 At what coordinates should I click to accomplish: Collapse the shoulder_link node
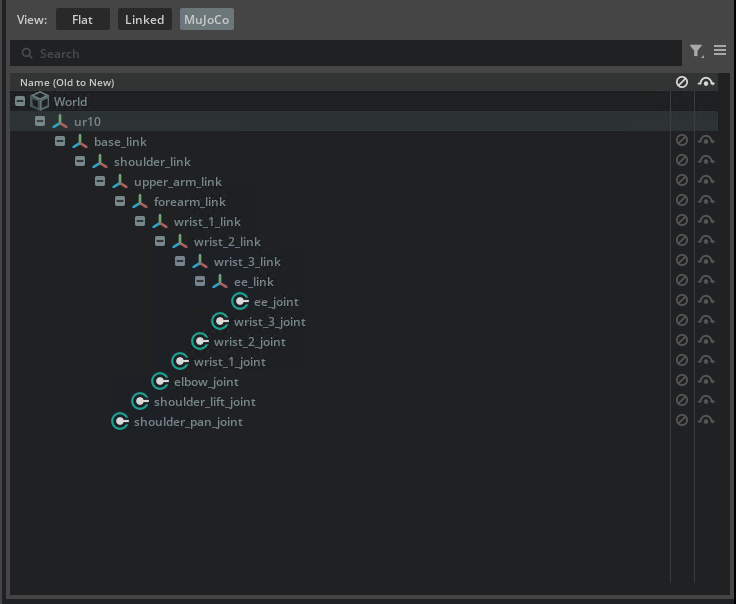coord(80,161)
